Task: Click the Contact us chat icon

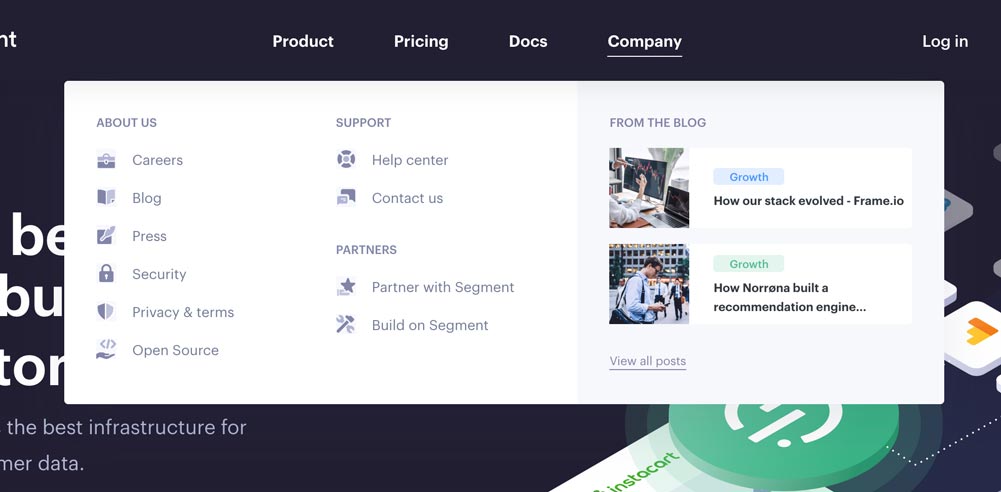Action: pyautogui.click(x=346, y=198)
